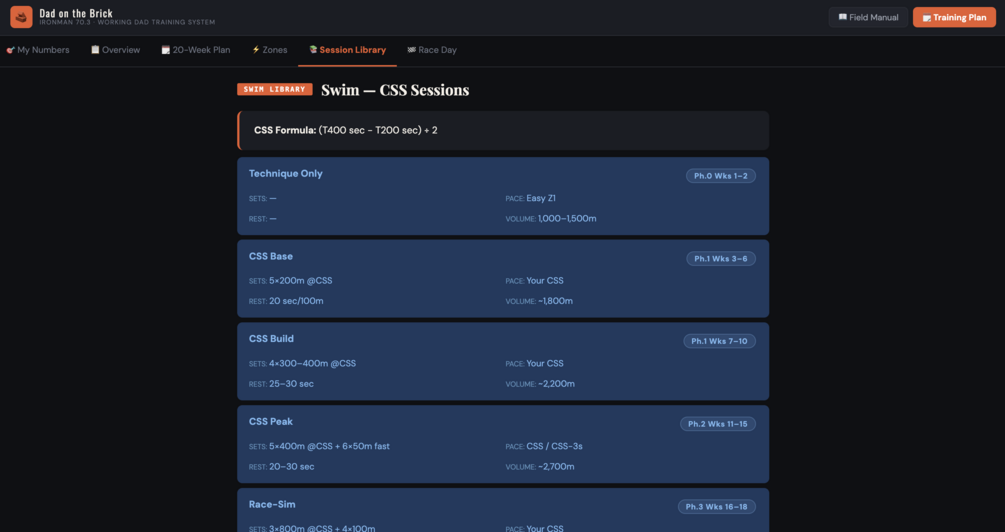The height and width of the screenshot is (532, 1005).
Task: Click the Ph.2 Wks 11–15 badge
Action: tap(717, 424)
